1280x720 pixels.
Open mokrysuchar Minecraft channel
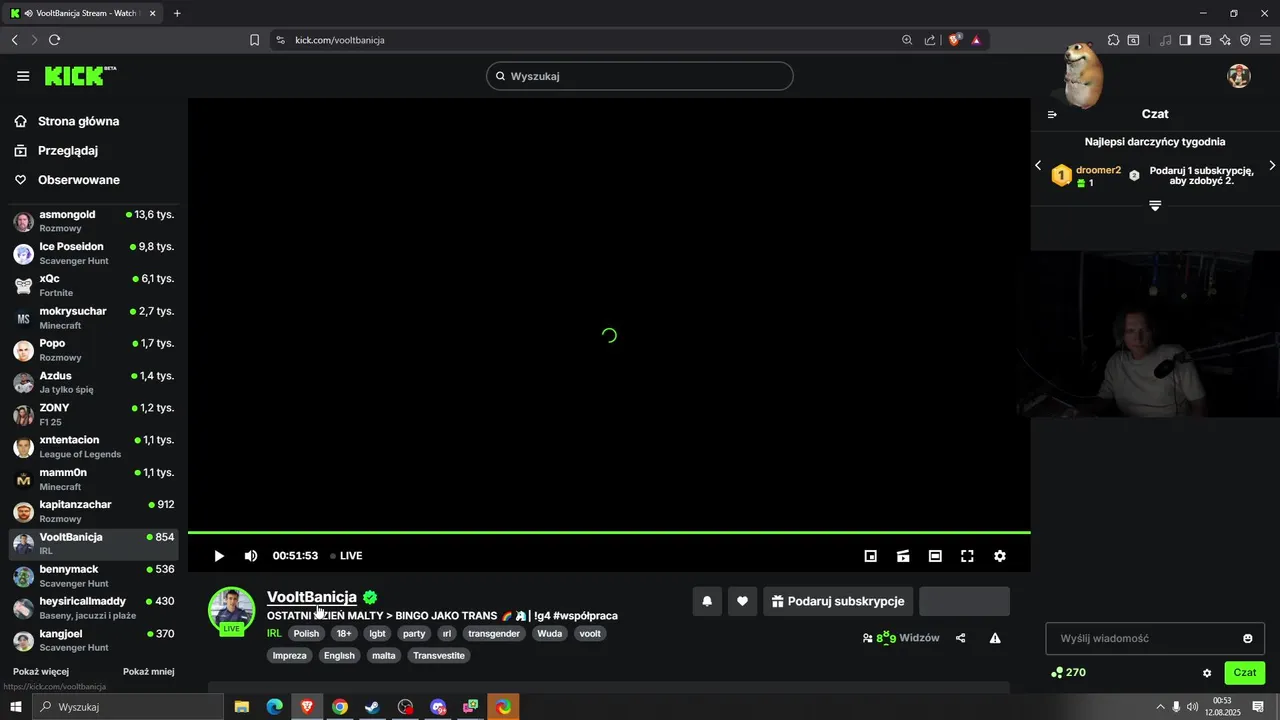94,318
